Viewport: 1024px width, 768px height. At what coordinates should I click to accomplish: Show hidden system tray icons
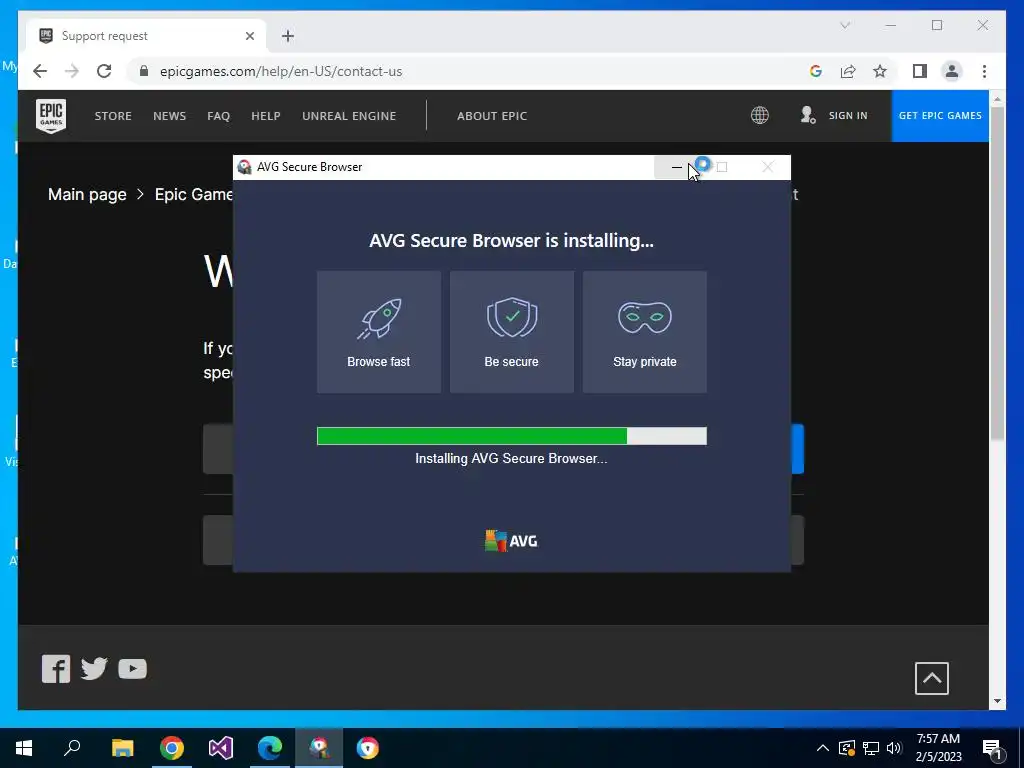pos(823,748)
